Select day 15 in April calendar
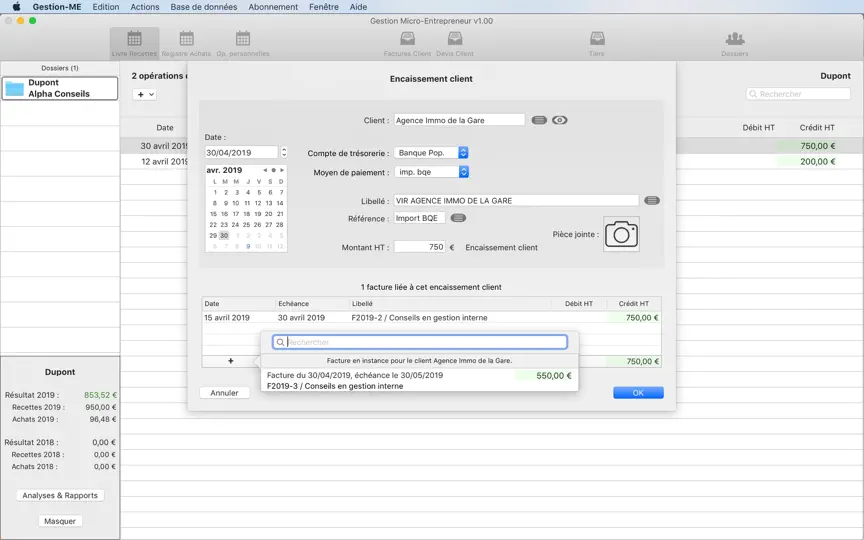Screen dimensions: 864x540 click(x=213, y=214)
